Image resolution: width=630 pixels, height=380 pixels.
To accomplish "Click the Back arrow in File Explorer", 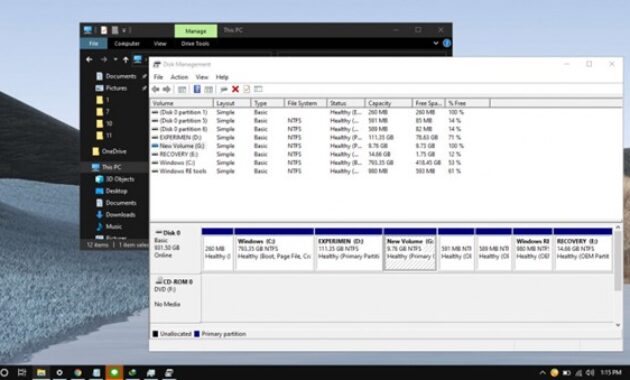I will pyautogui.click(x=89, y=59).
